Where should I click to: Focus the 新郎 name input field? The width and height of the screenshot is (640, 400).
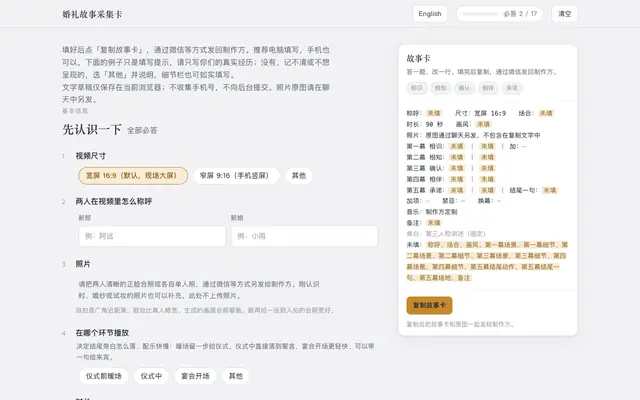tap(152, 236)
